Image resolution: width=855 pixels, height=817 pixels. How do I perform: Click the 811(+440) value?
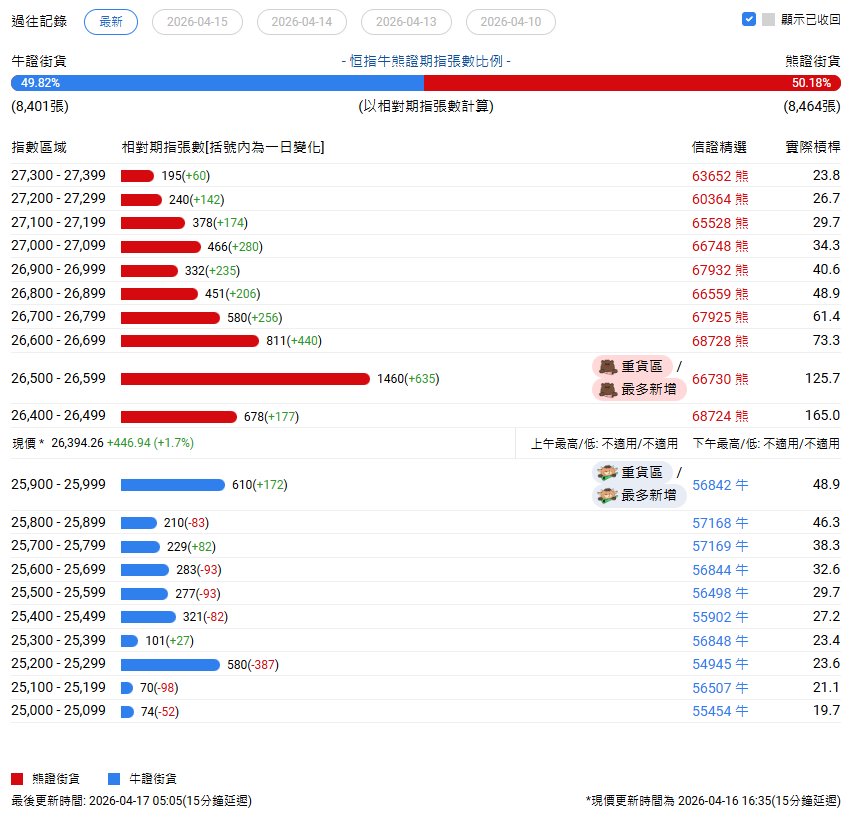[x=294, y=341]
